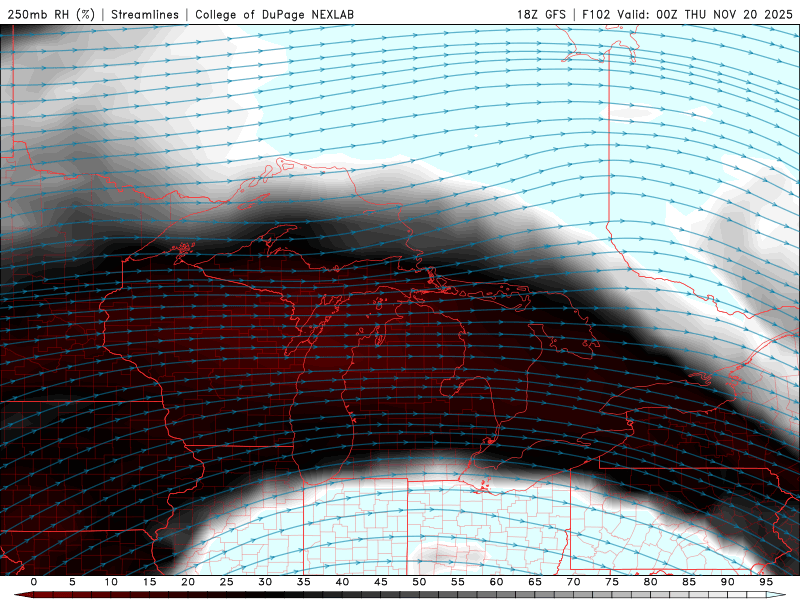The image size is (800, 600).
Task: Choose the "50" color scale label
Action: point(419,582)
